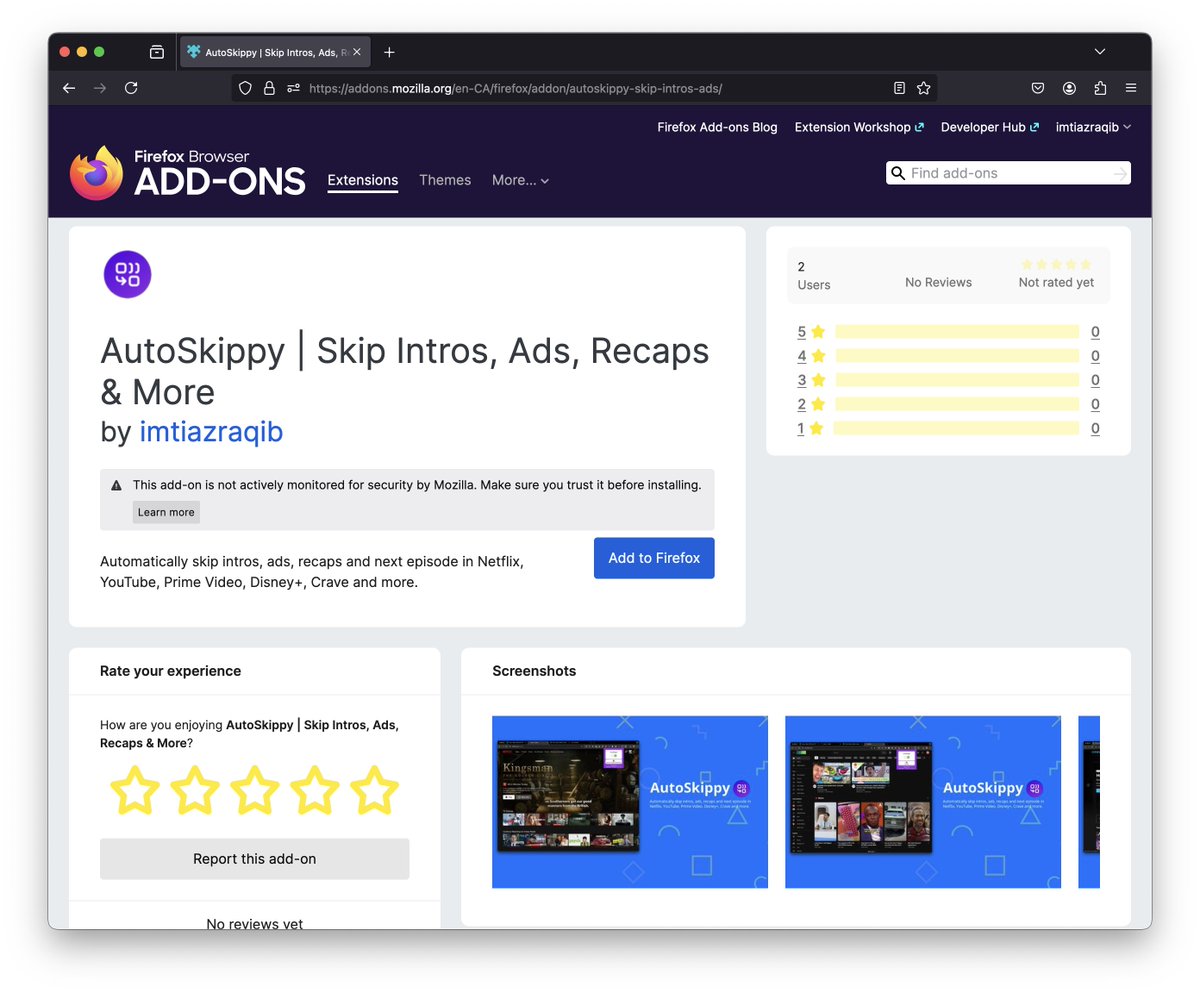Open the Firefox account icon
Screen dimensions: 1200x993
[x=1069, y=88]
